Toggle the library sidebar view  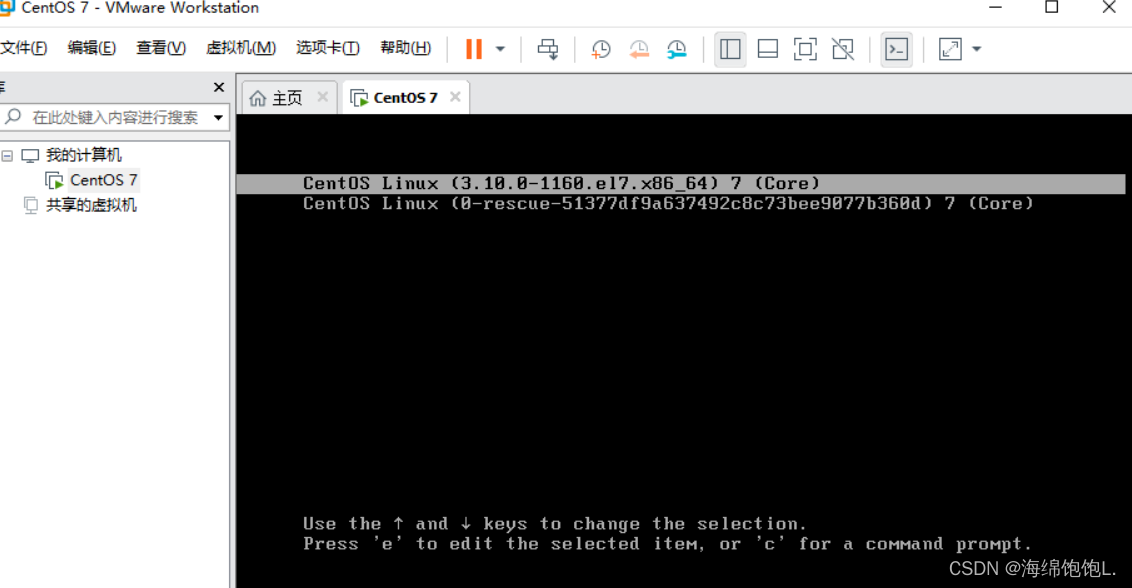pyautogui.click(x=730, y=49)
